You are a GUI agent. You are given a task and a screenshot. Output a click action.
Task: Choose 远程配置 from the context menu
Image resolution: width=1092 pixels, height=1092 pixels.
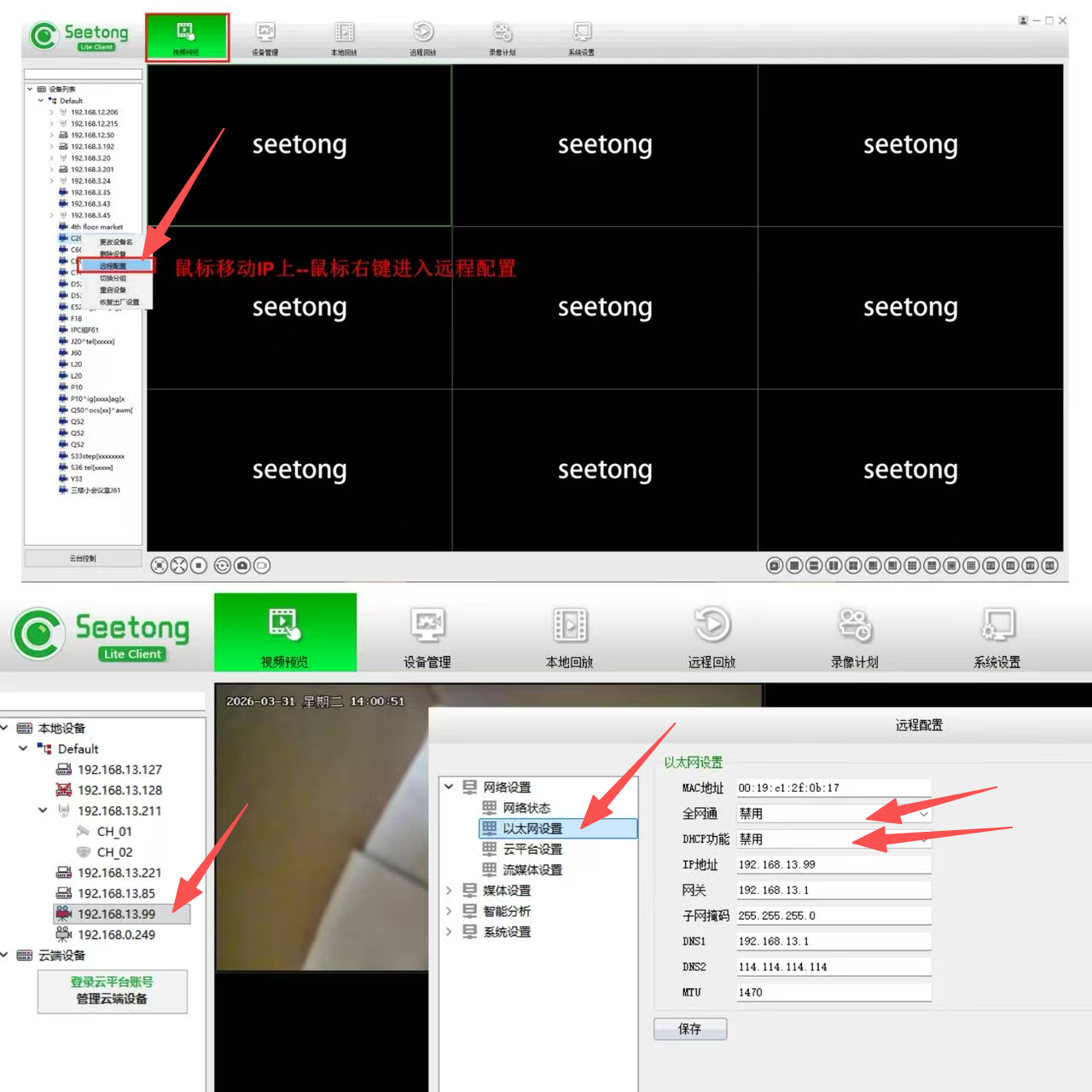[x=114, y=266]
